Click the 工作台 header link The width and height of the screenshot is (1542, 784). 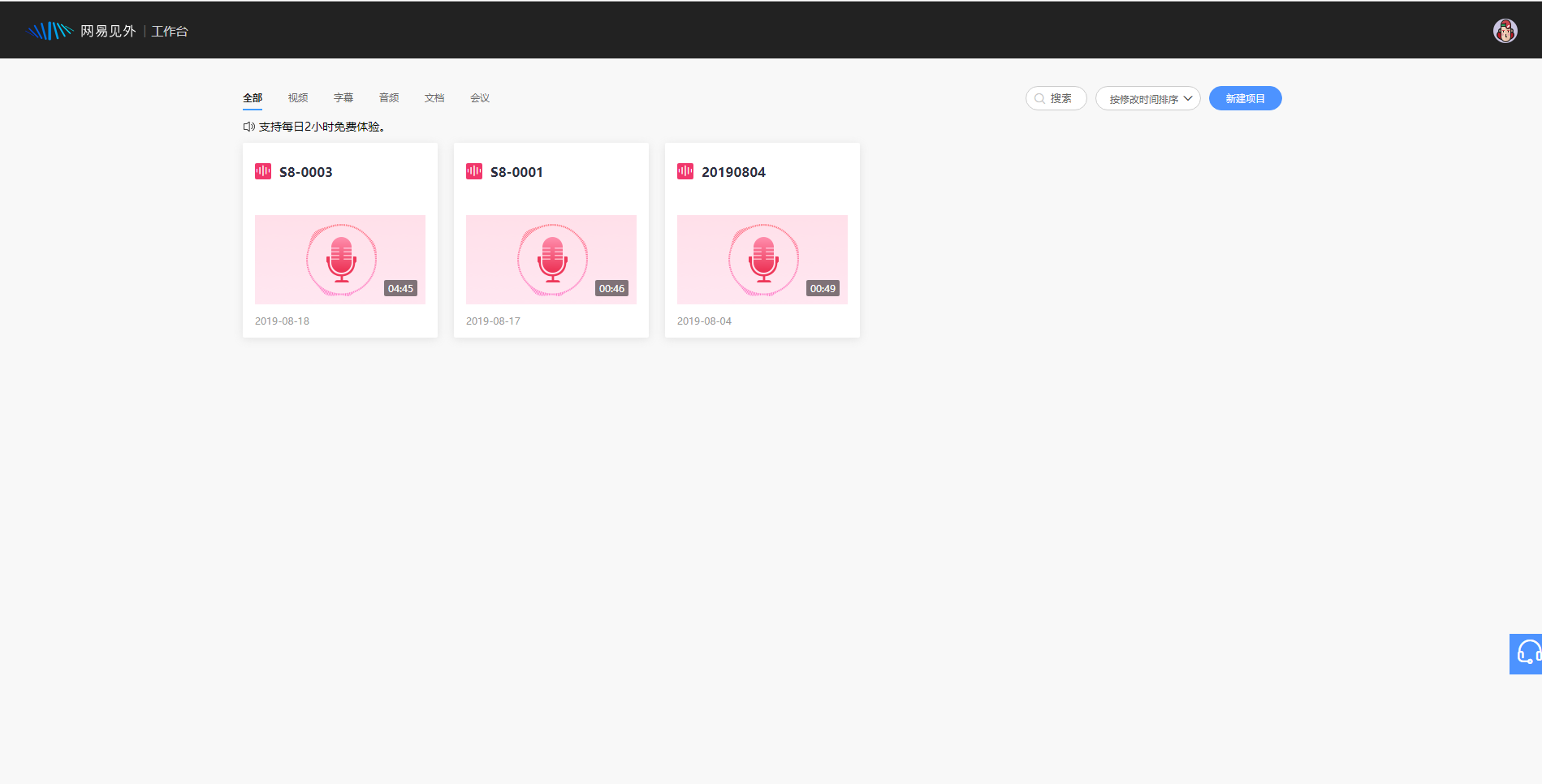(x=170, y=31)
